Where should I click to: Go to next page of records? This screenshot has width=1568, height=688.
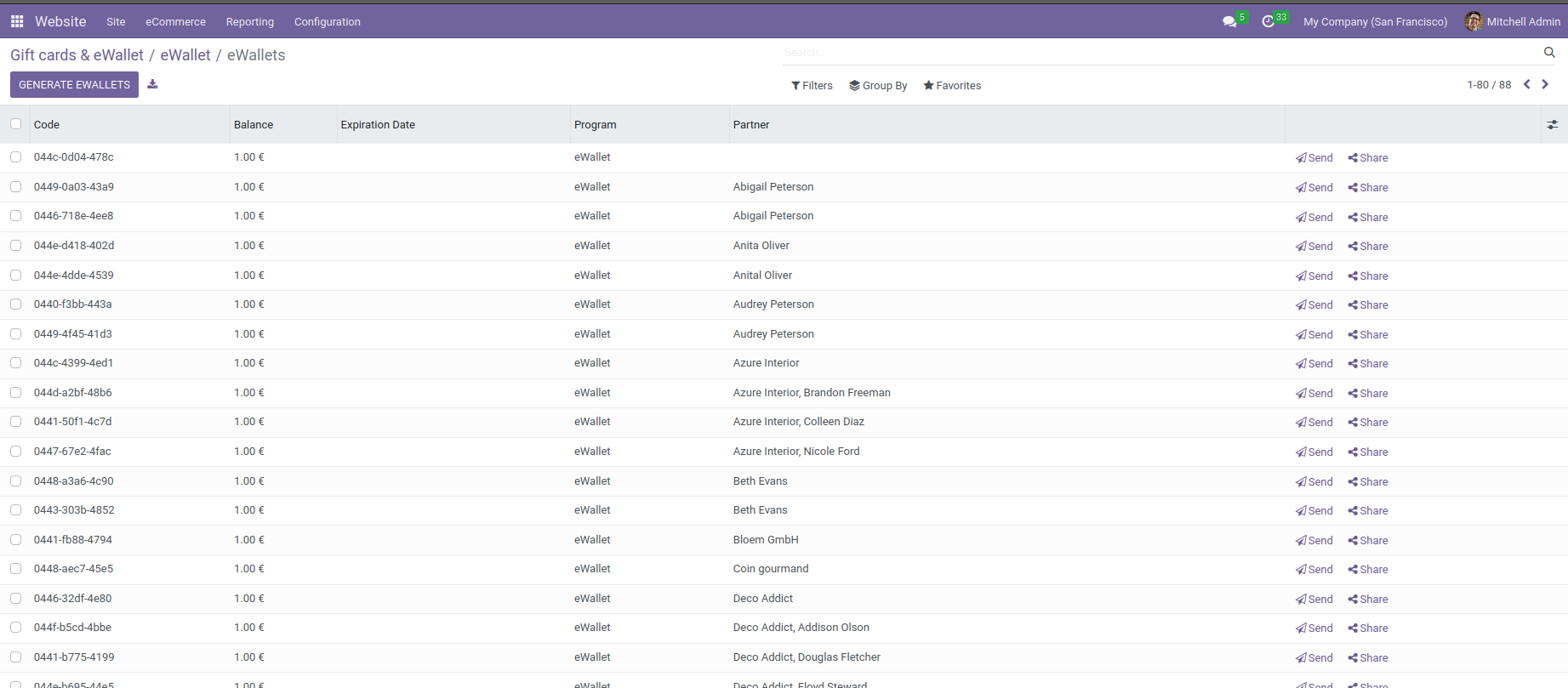point(1545,84)
